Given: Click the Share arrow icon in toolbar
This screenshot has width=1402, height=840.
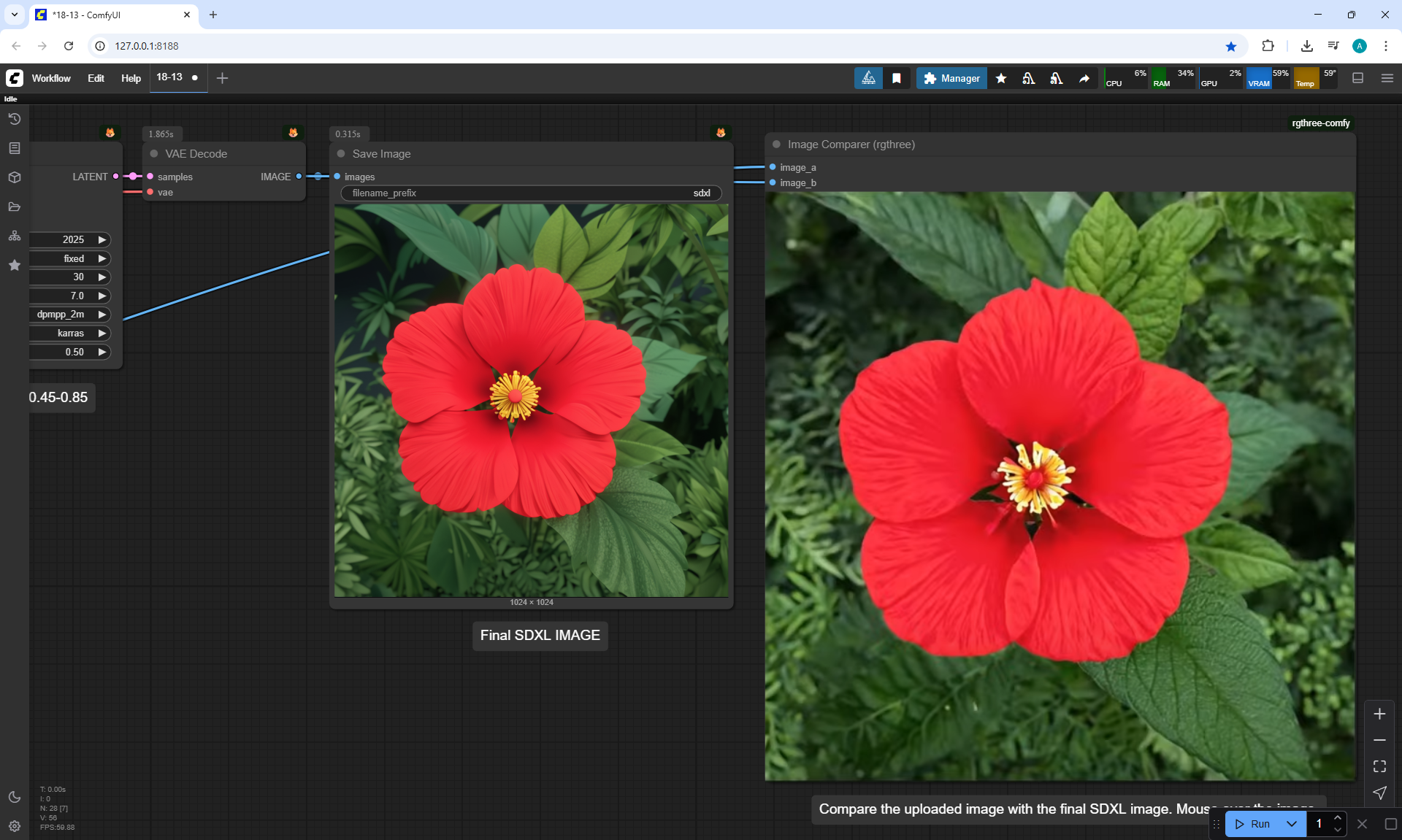Looking at the screenshot, I should (x=1084, y=78).
